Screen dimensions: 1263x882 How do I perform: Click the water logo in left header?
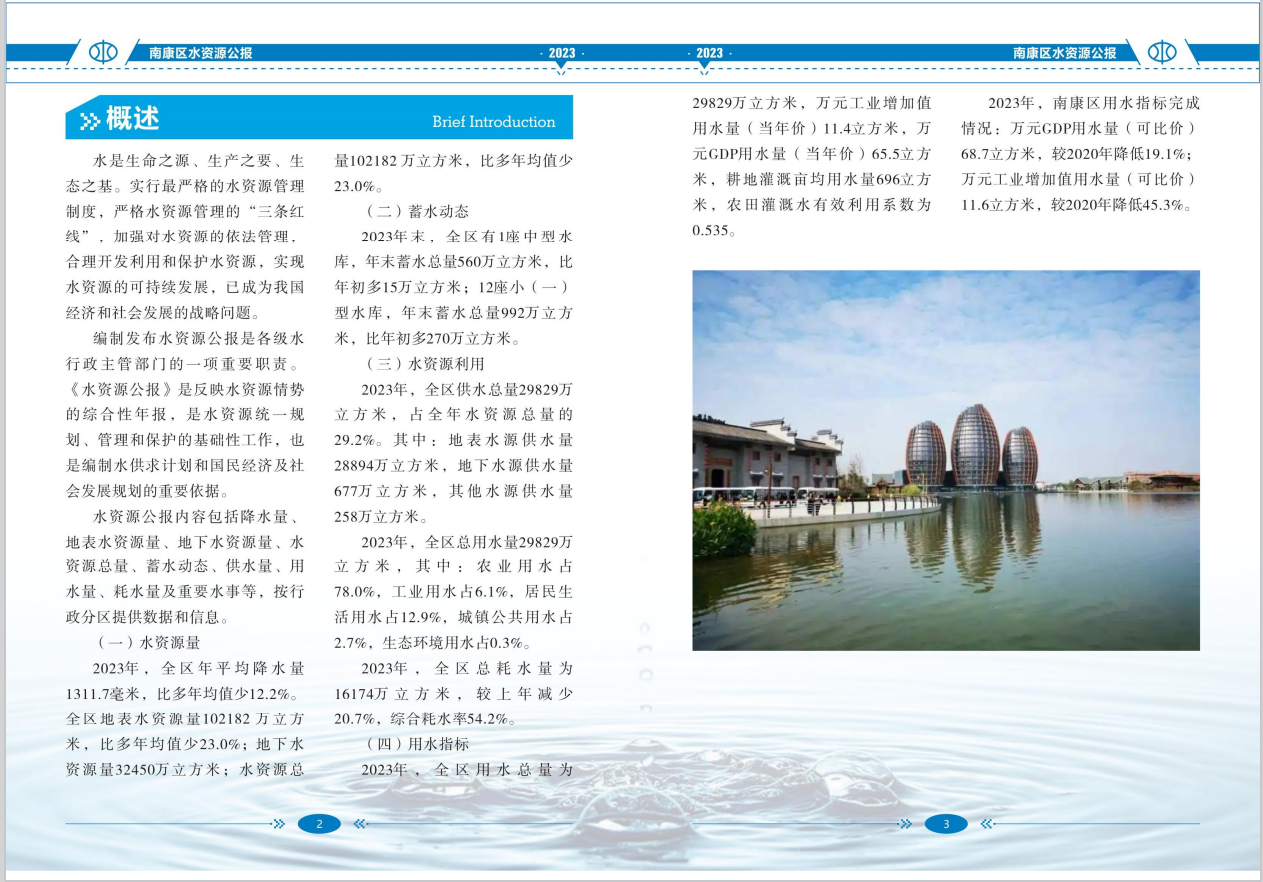(103, 53)
